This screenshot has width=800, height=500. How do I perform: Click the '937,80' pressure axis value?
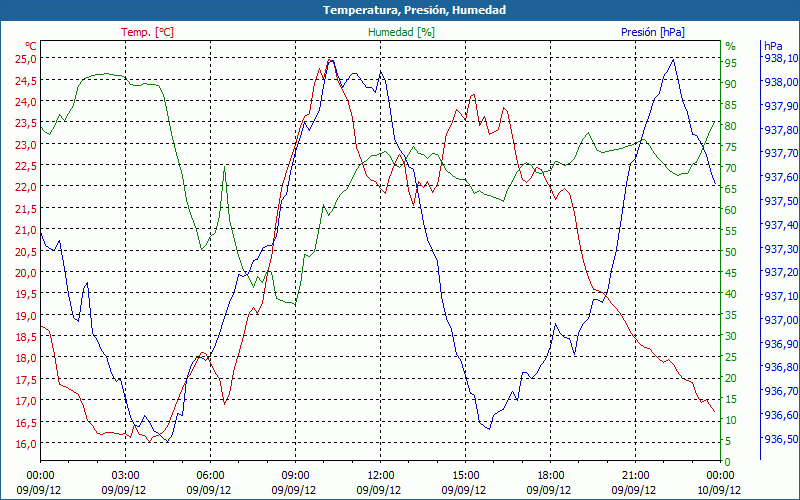click(x=782, y=130)
